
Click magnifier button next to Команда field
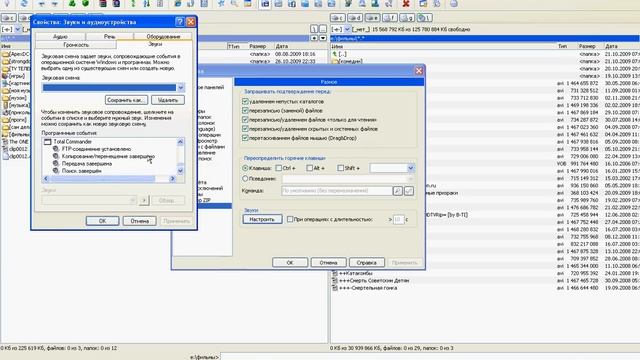click(x=398, y=191)
